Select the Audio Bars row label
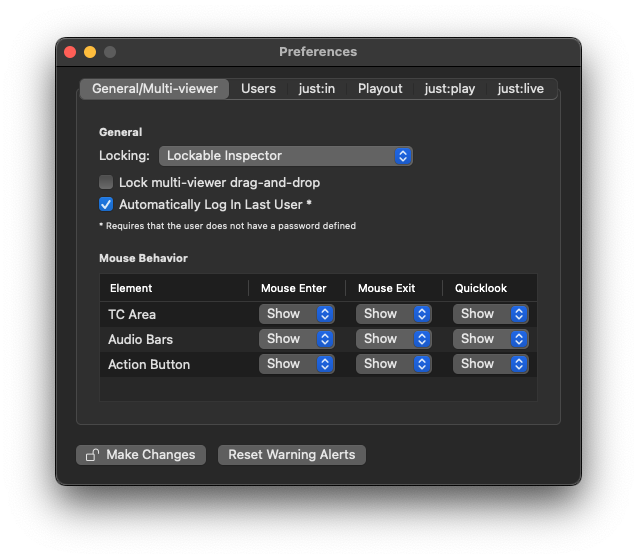Screen dimensions: 637x559 [x=141, y=339]
